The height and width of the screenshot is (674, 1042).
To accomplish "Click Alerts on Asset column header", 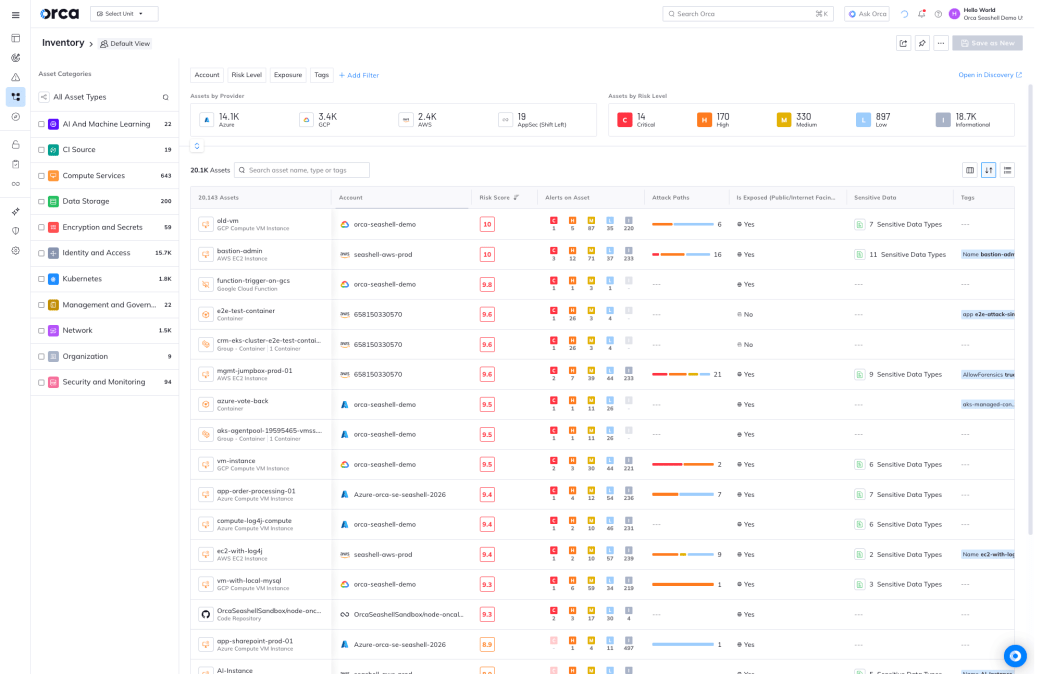I will click(x=567, y=197).
